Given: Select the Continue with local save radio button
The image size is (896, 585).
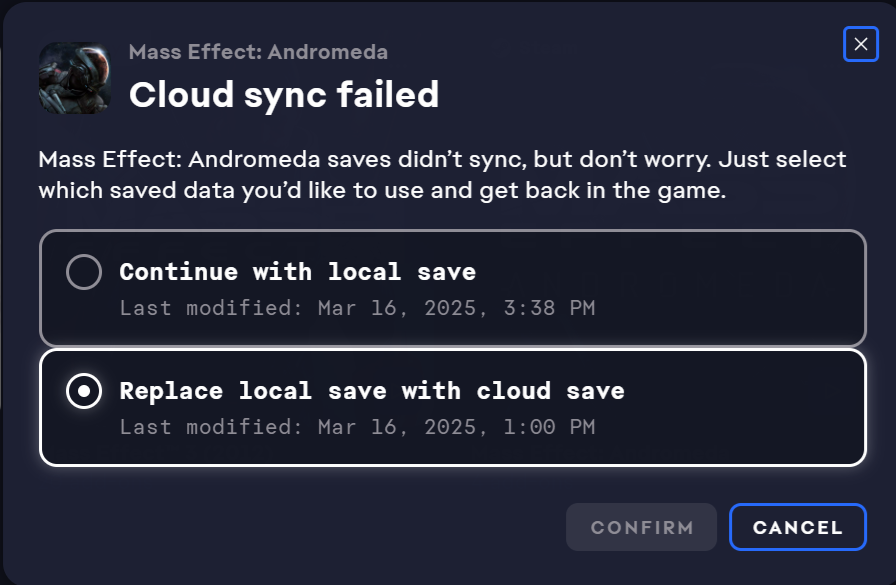Looking at the screenshot, I should point(83,272).
